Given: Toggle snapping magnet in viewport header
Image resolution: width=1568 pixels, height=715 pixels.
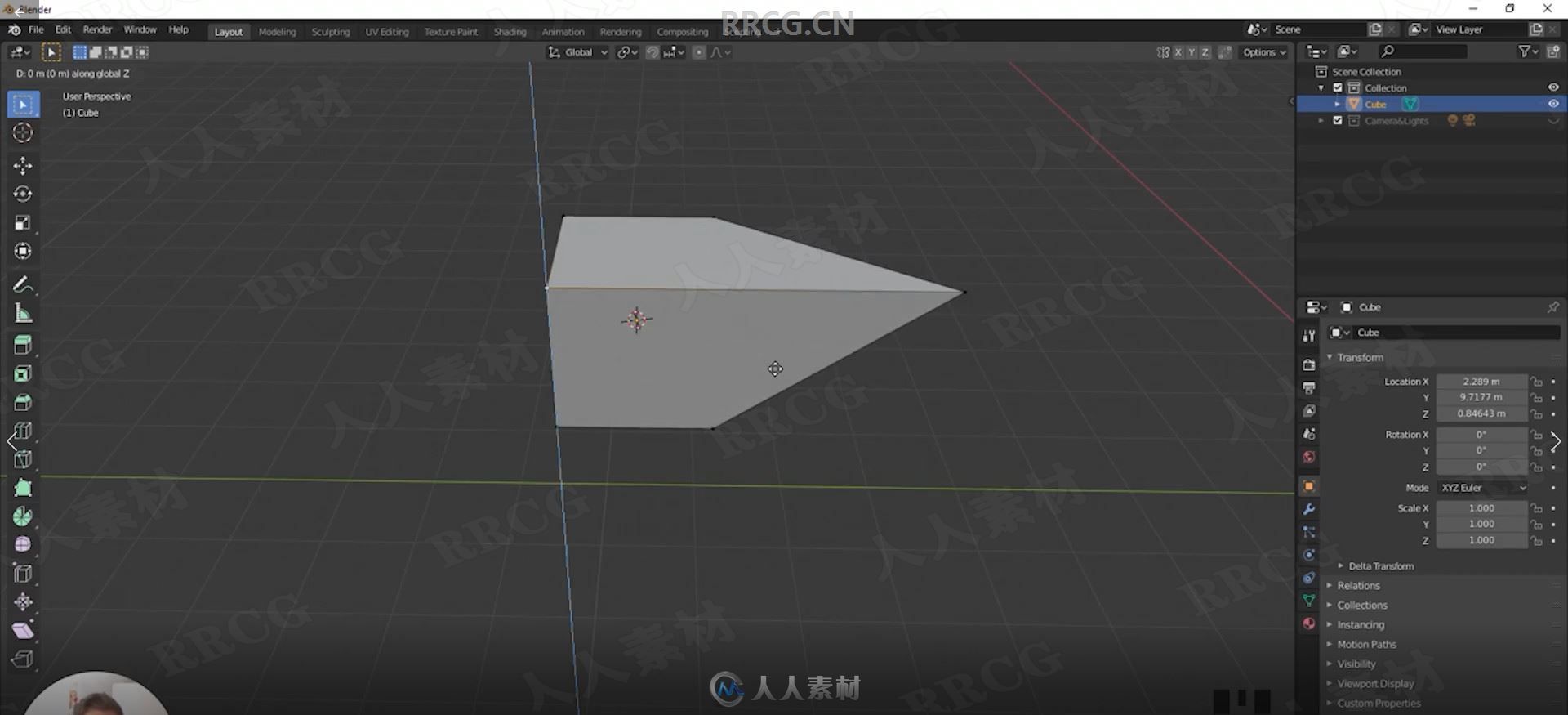Looking at the screenshot, I should tap(653, 52).
